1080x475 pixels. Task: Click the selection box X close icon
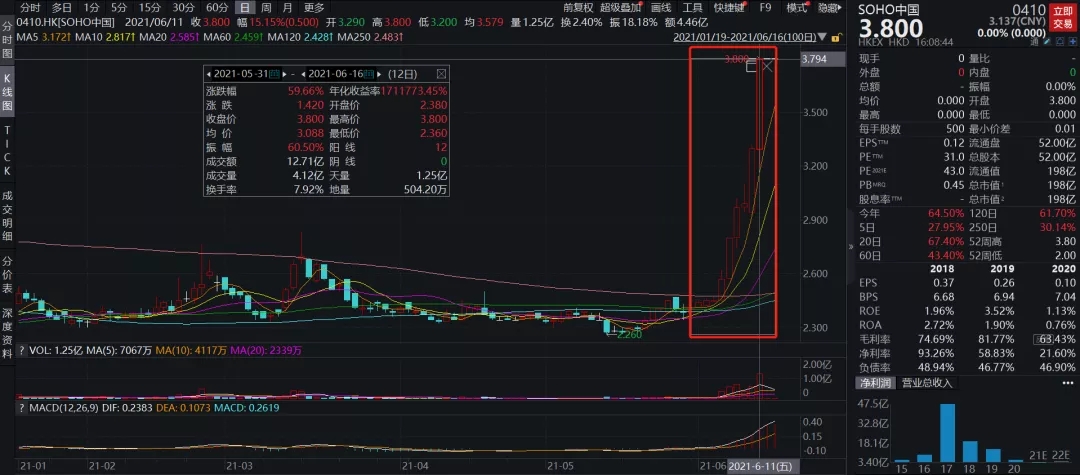(x=768, y=66)
